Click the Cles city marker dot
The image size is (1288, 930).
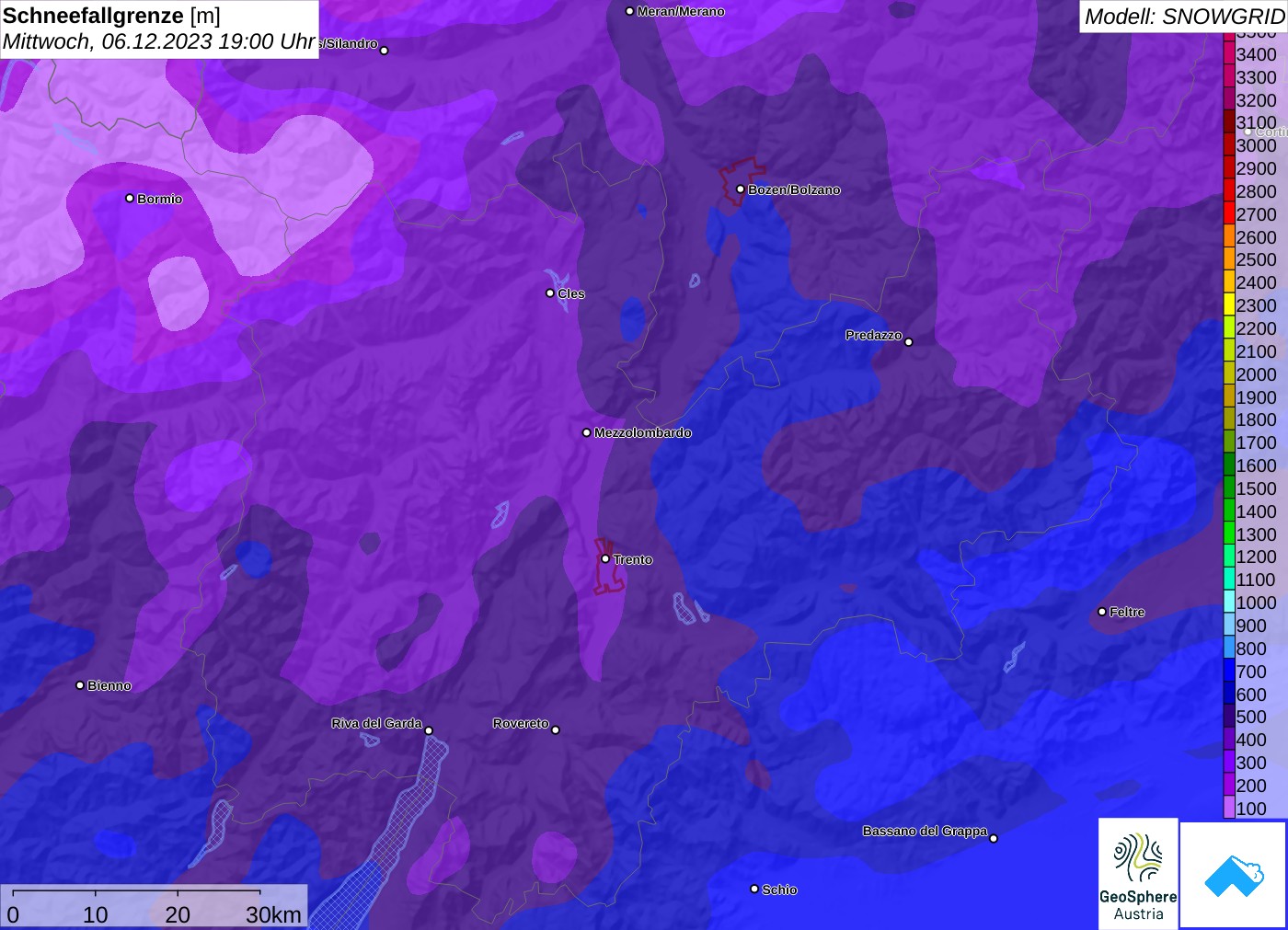(x=550, y=293)
